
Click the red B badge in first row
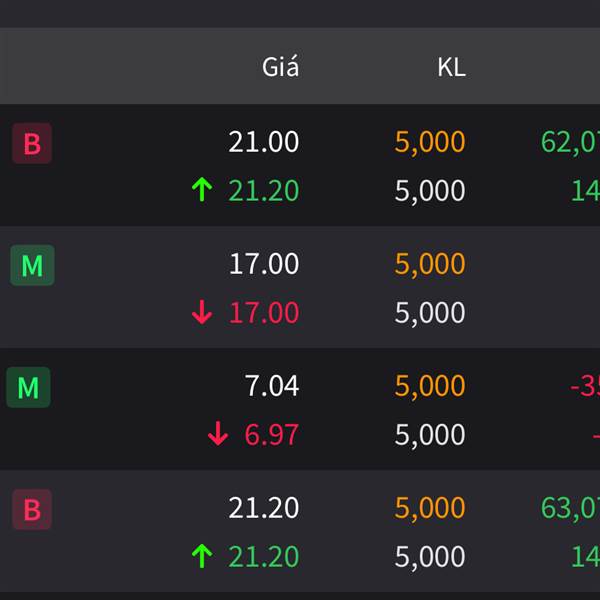pyautogui.click(x=32, y=143)
